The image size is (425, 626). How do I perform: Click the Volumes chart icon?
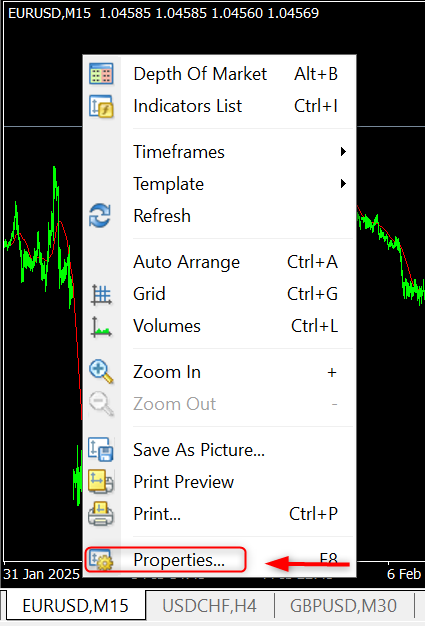point(101,327)
